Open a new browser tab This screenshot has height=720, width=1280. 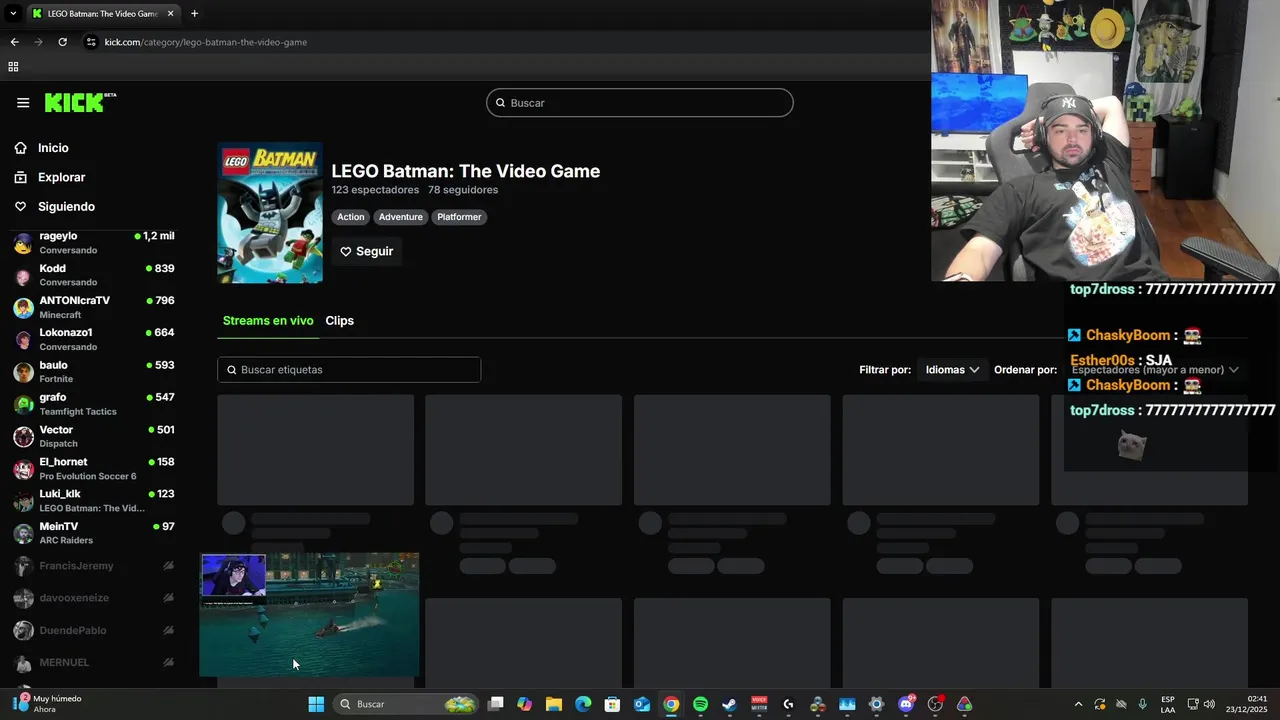(194, 13)
